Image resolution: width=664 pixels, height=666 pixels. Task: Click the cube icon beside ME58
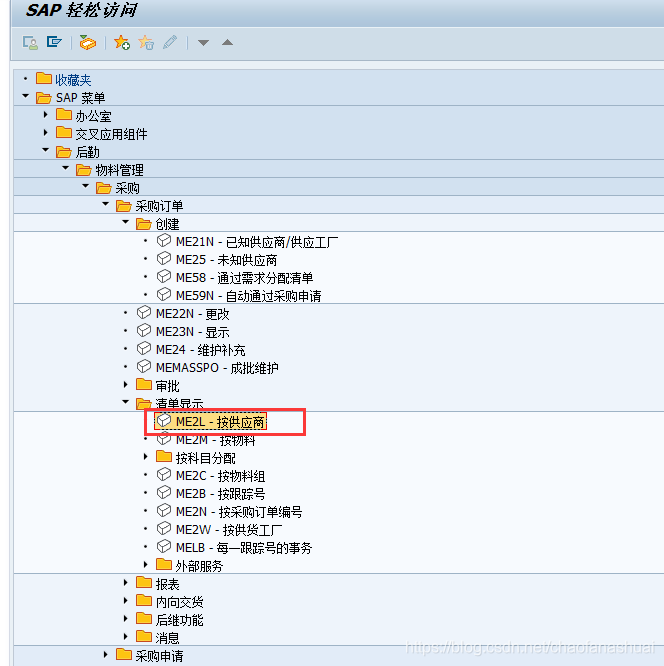click(x=164, y=277)
